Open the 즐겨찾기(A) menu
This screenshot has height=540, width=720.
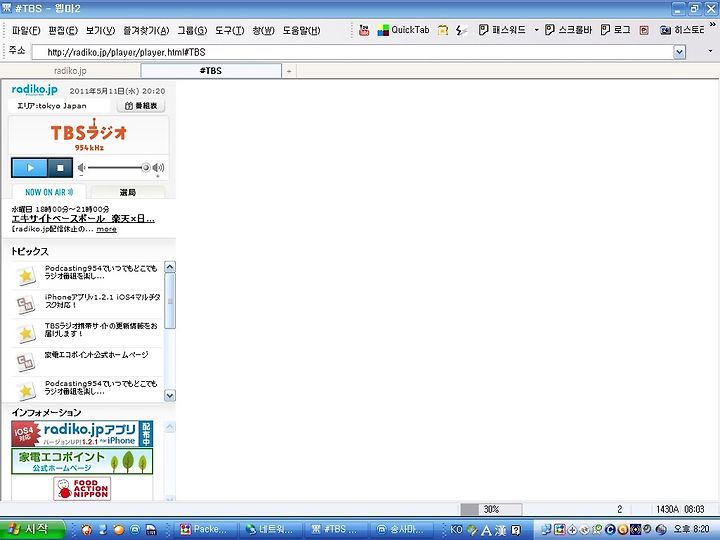tap(146, 31)
